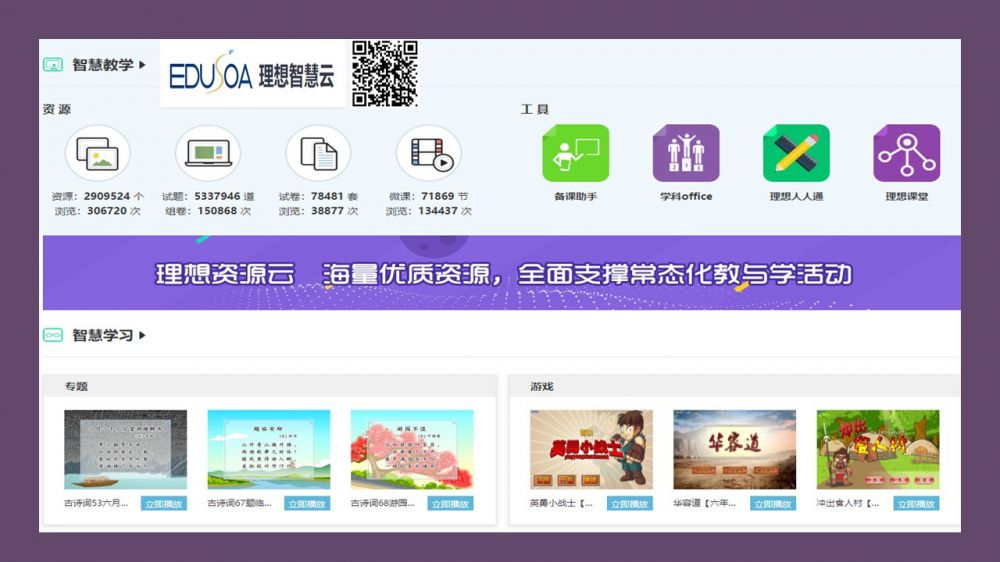
Task: Play 古诗词53 with 立即播放 button
Action: click(163, 504)
